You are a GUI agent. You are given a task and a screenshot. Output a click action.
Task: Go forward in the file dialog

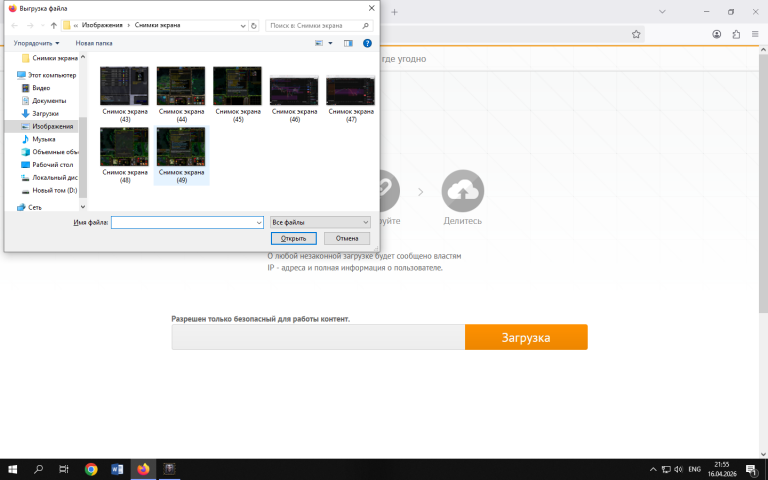[30, 25]
